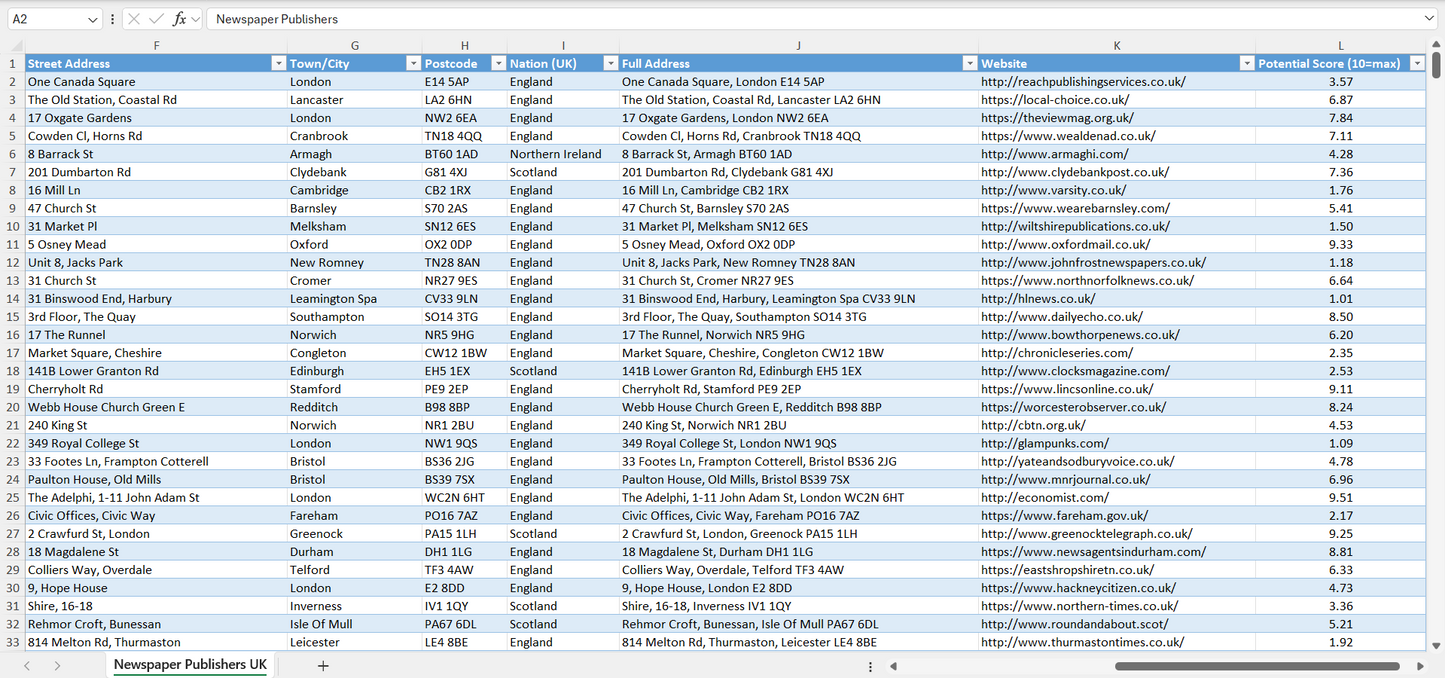The image size is (1445, 678).
Task: Click the cancel entry X icon
Action: pyautogui.click(x=135, y=19)
